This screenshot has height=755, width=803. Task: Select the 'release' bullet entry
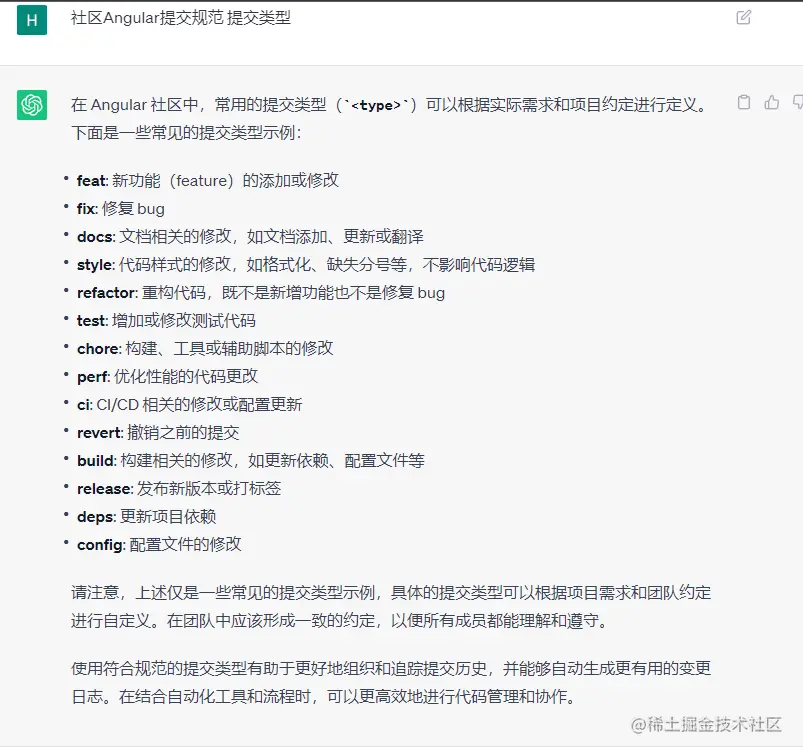(x=179, y=489)
